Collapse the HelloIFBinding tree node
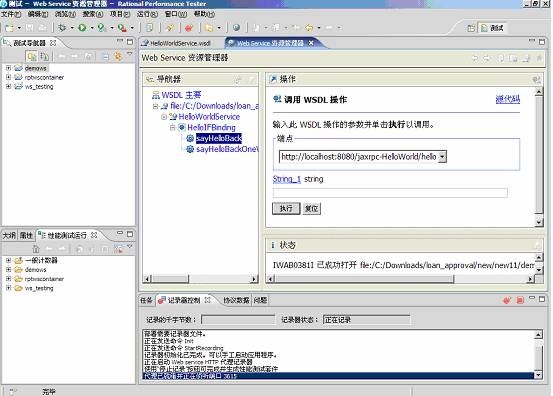 [x=172, y=127]
